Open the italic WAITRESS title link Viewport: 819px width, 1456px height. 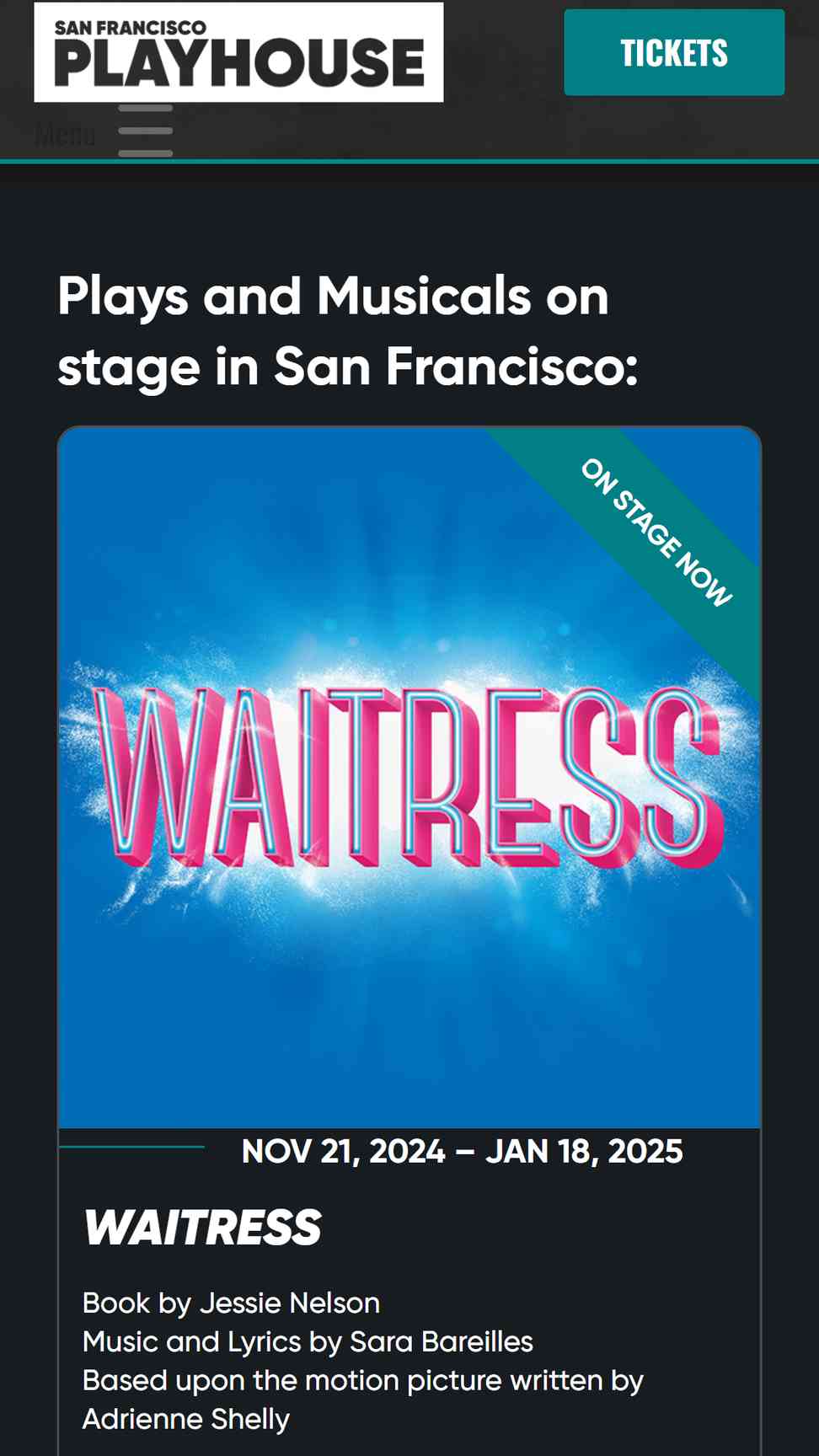202,1228
